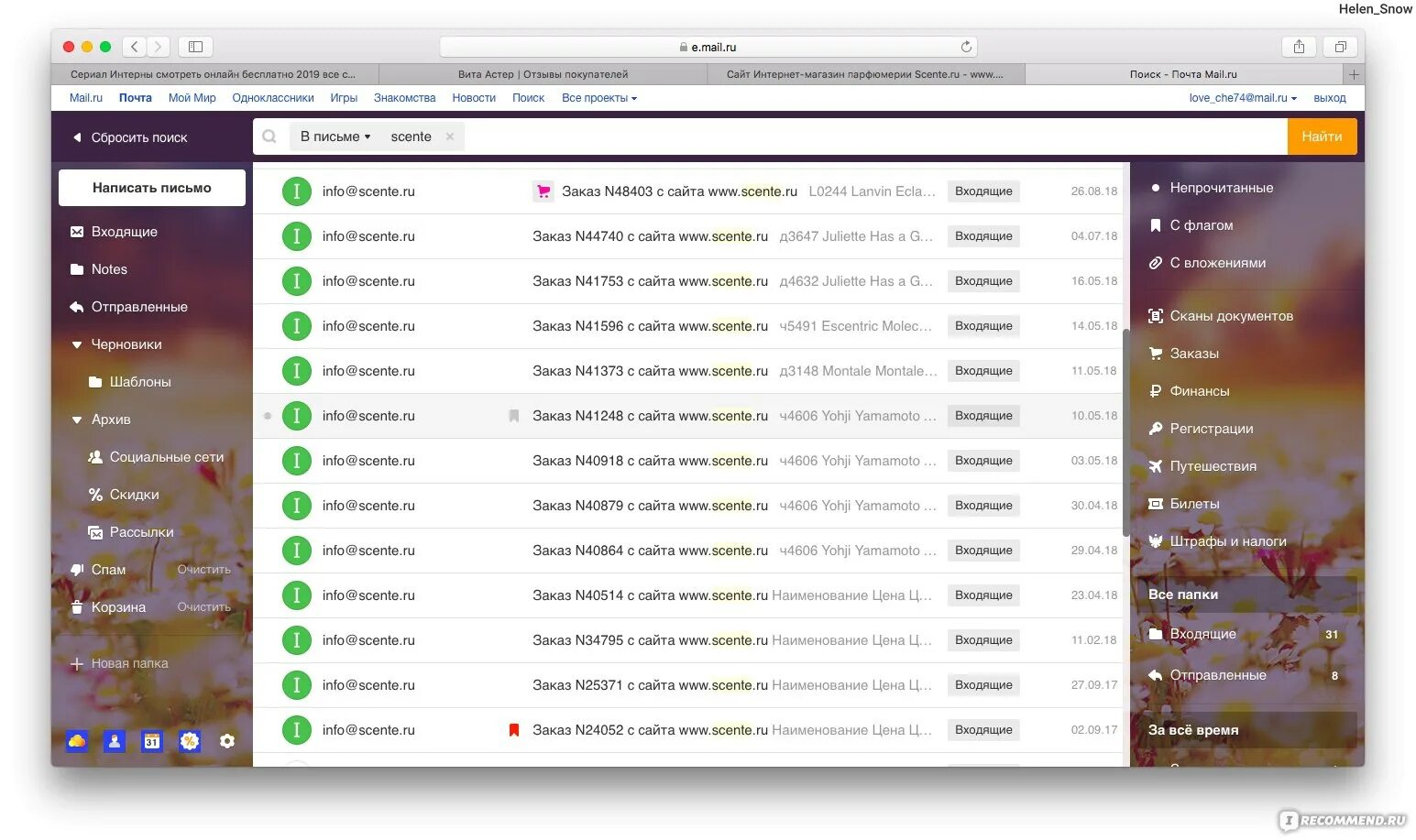
Task: Open the 'В письме' search scope dropdown
Action: coord(335,136)
